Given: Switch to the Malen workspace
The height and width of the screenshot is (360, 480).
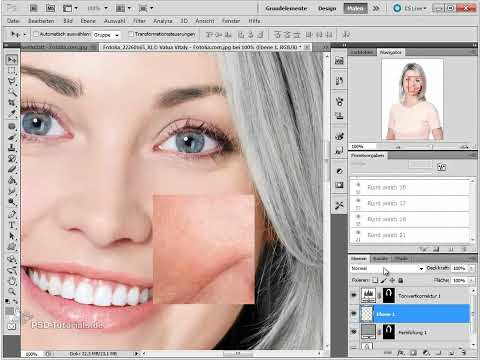Looking at the screenshot, I should pyautogui.click(x=355, y=8).
